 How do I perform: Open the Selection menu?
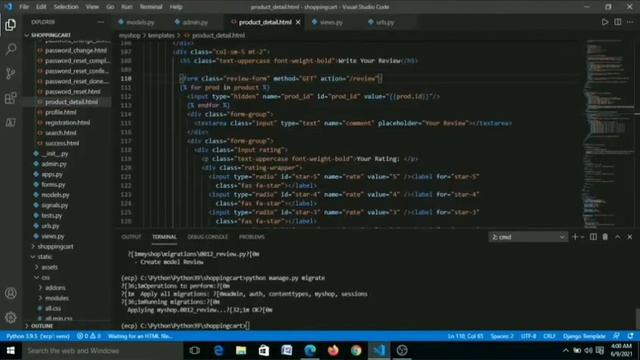click(x=66, y=7)
